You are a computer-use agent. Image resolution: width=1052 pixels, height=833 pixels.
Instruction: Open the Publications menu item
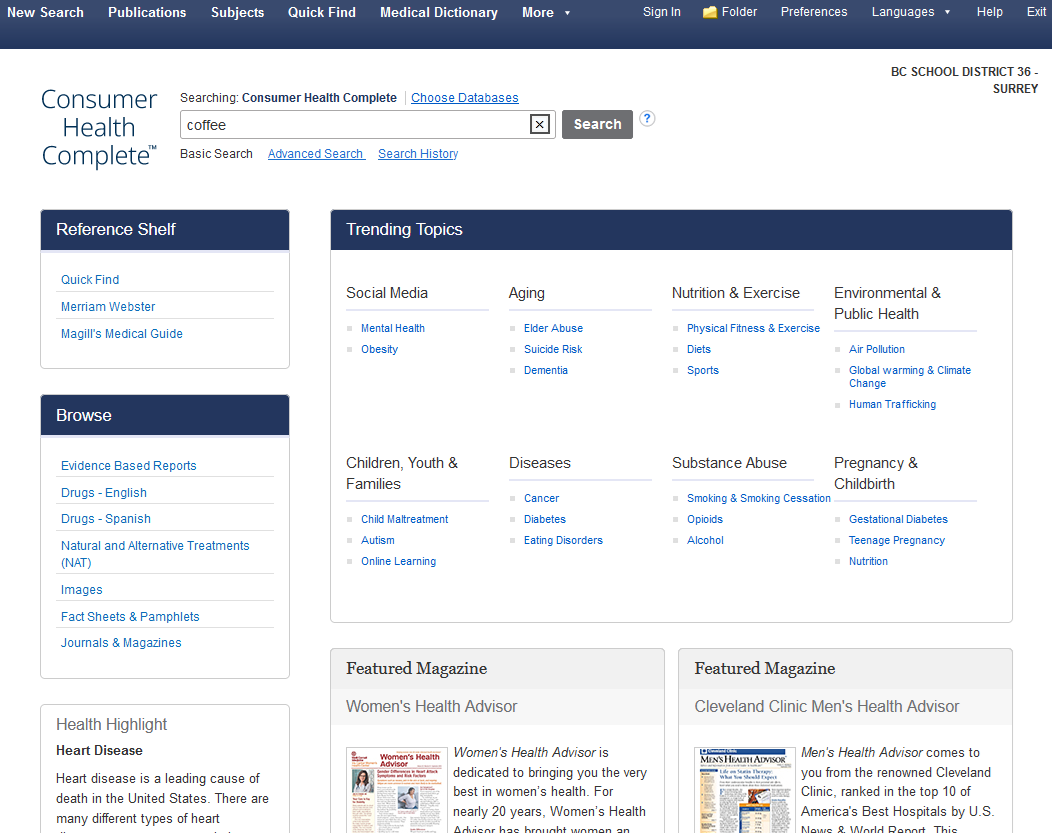pos(147,13)
